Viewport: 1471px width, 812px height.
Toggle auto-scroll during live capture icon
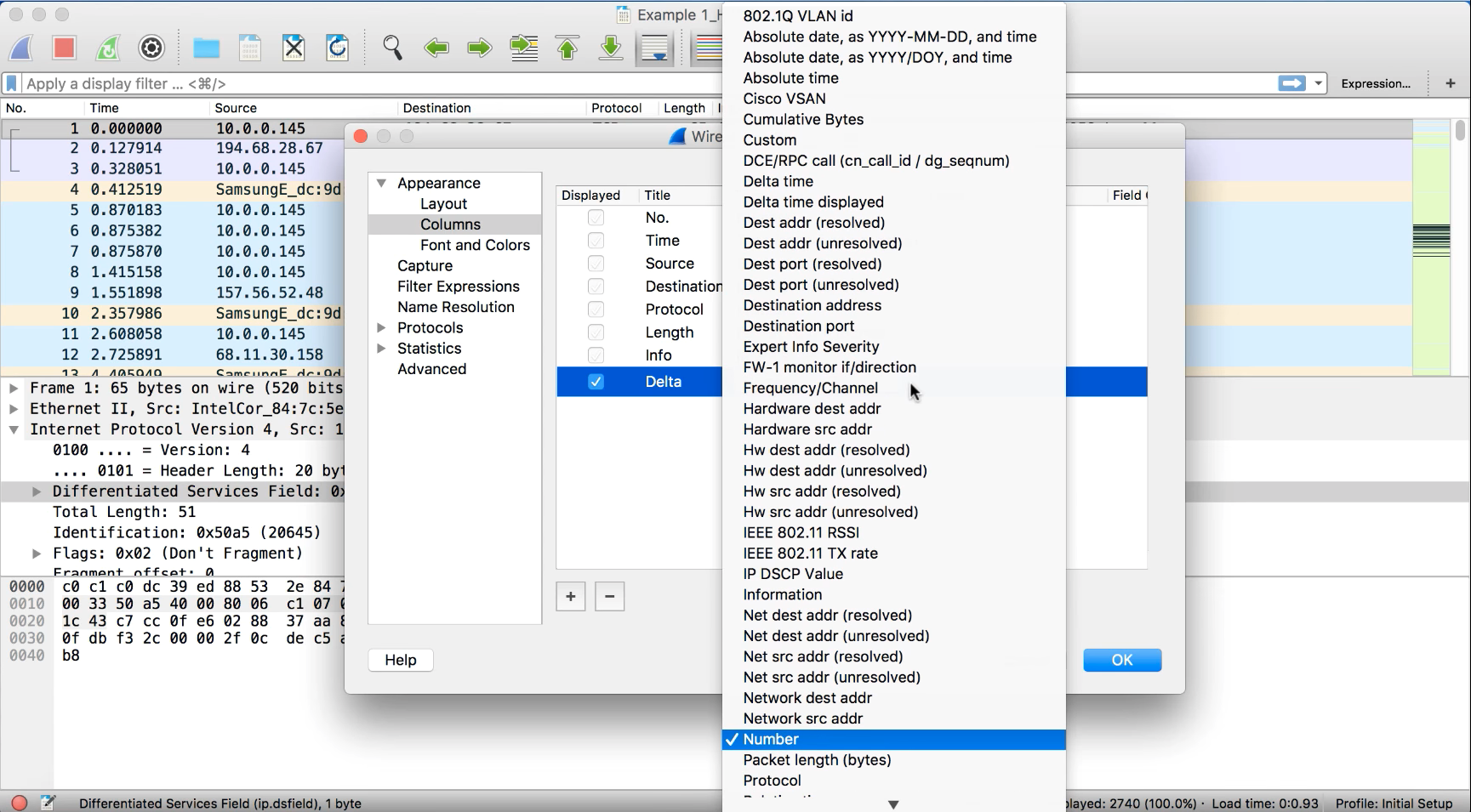tap(655, 48)
